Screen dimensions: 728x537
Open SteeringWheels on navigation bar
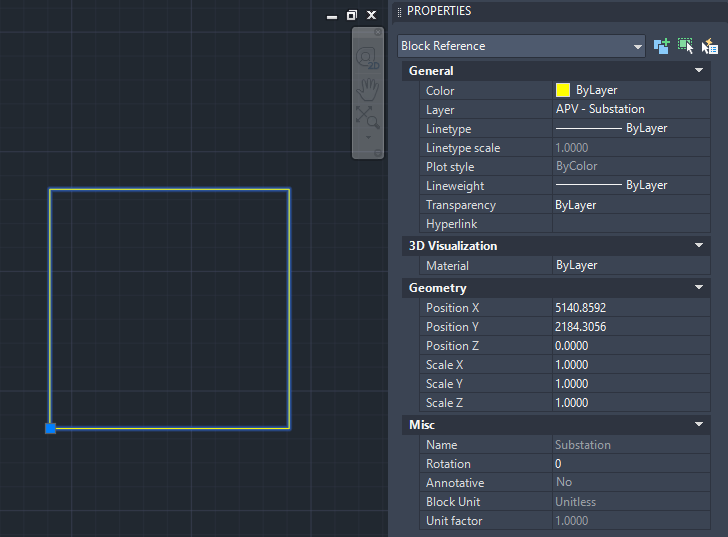[x=368, y=58]
